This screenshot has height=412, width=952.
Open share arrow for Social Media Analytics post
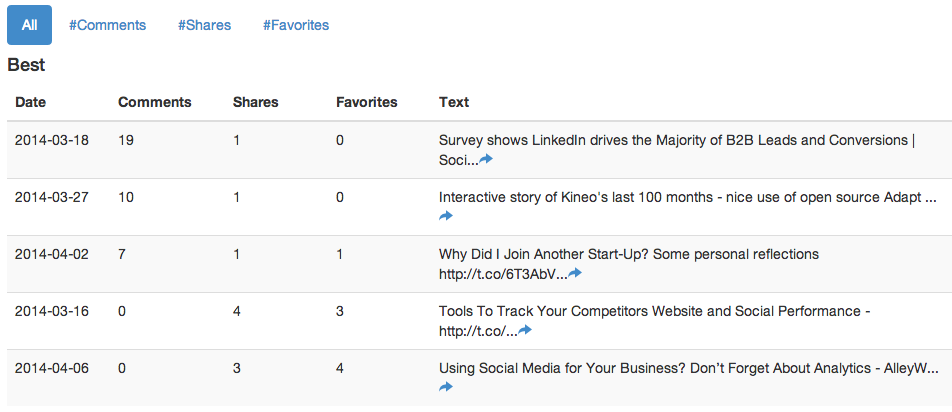pyautogui.click(x=446, y=387)
